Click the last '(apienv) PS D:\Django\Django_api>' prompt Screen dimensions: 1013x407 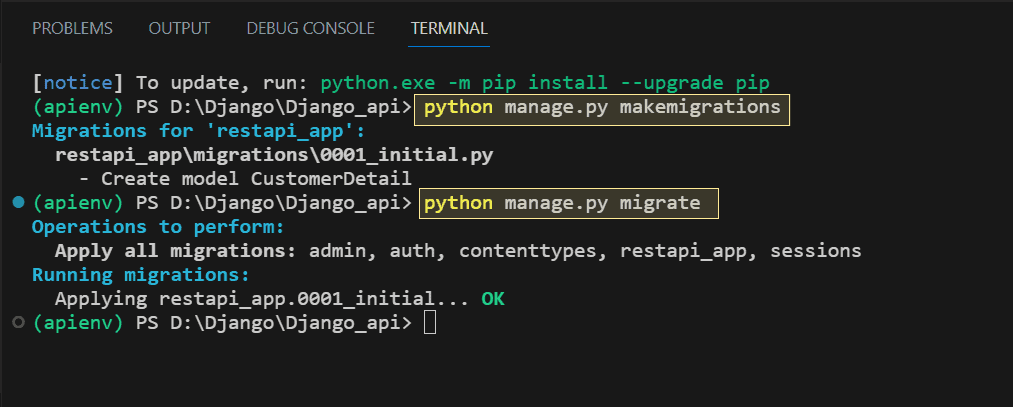[x=222, y=323]
